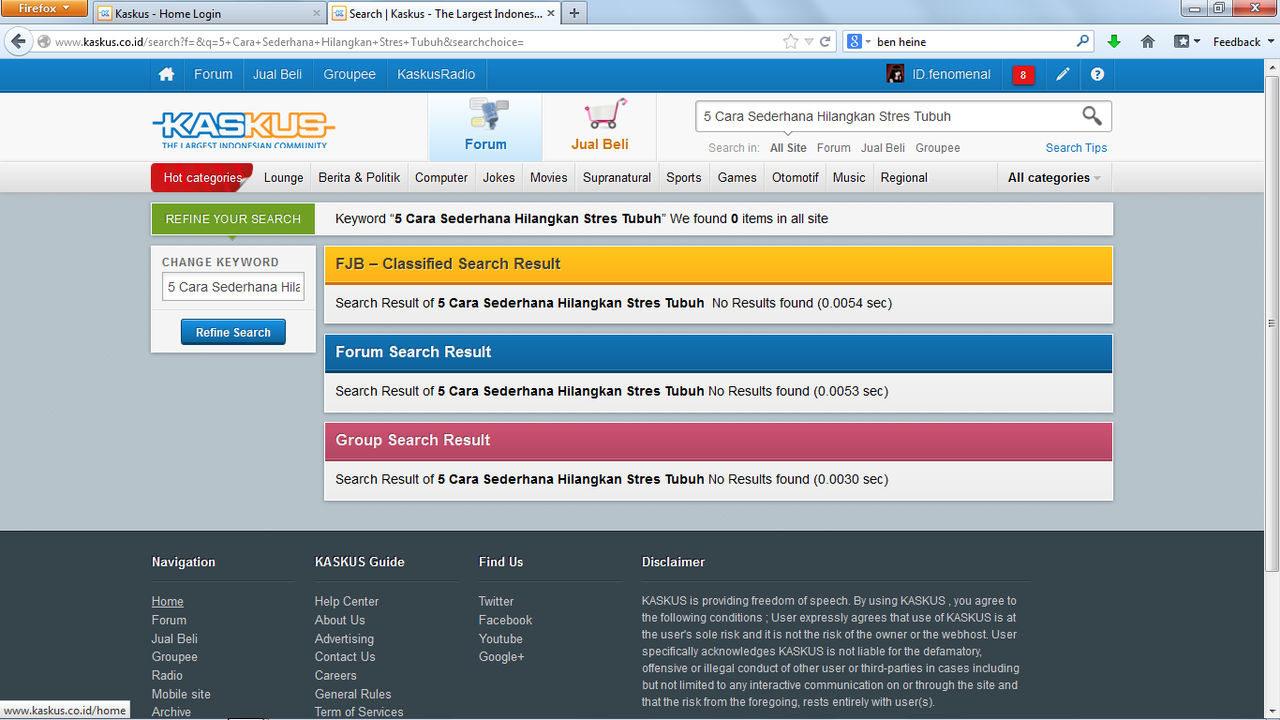Open the Search Tips link
The width and height of the screenshot is (1280, 720).
[1076, 148]
